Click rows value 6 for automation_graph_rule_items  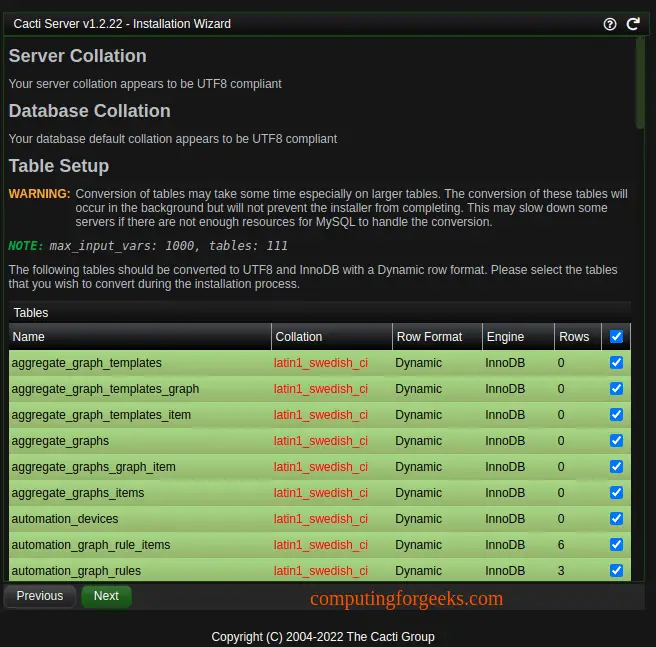pos(561,544)
